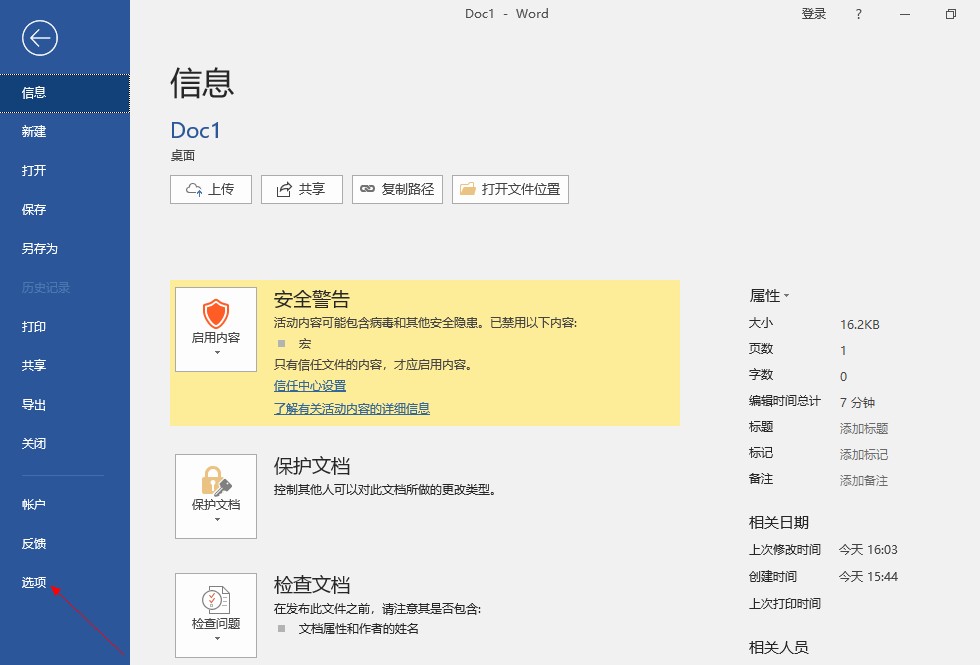Open the 帐户 page

click(65, 505)
